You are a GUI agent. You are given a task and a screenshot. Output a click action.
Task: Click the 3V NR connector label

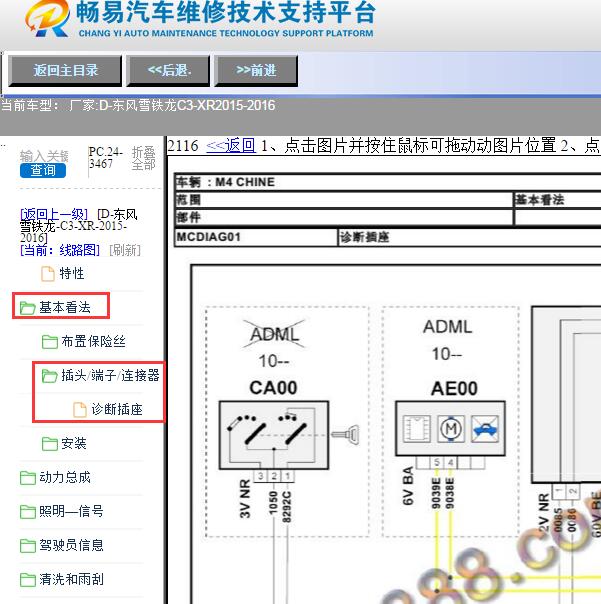(245, 499)
